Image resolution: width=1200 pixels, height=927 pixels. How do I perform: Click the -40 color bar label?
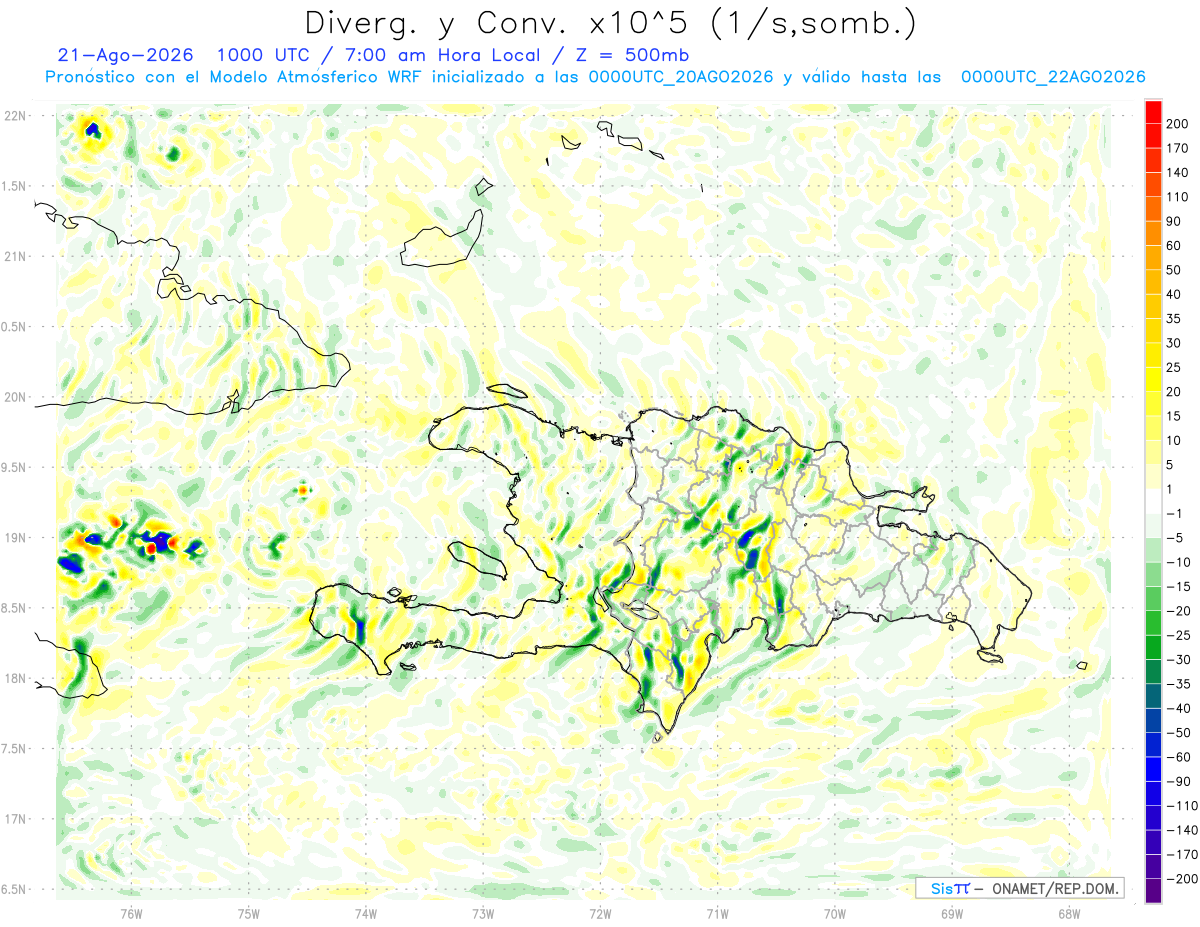[x=1181, y=708]
